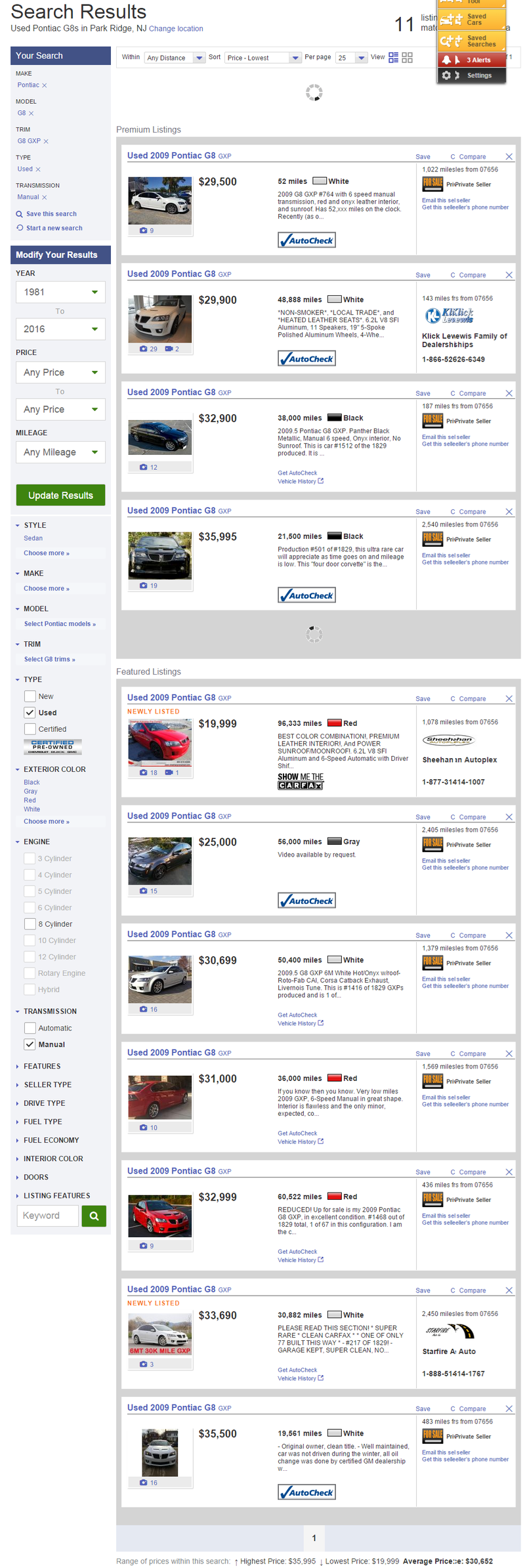
Task: Remove Pontiac make filter x
Action: (45, 85)
